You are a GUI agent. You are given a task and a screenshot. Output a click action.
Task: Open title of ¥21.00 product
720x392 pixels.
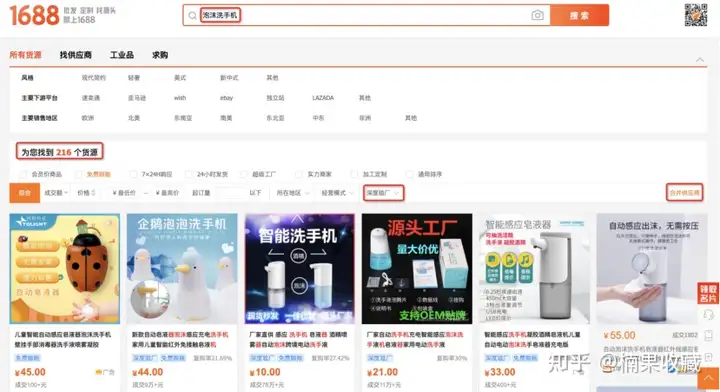pyautogui.click(x=415, y=340)
